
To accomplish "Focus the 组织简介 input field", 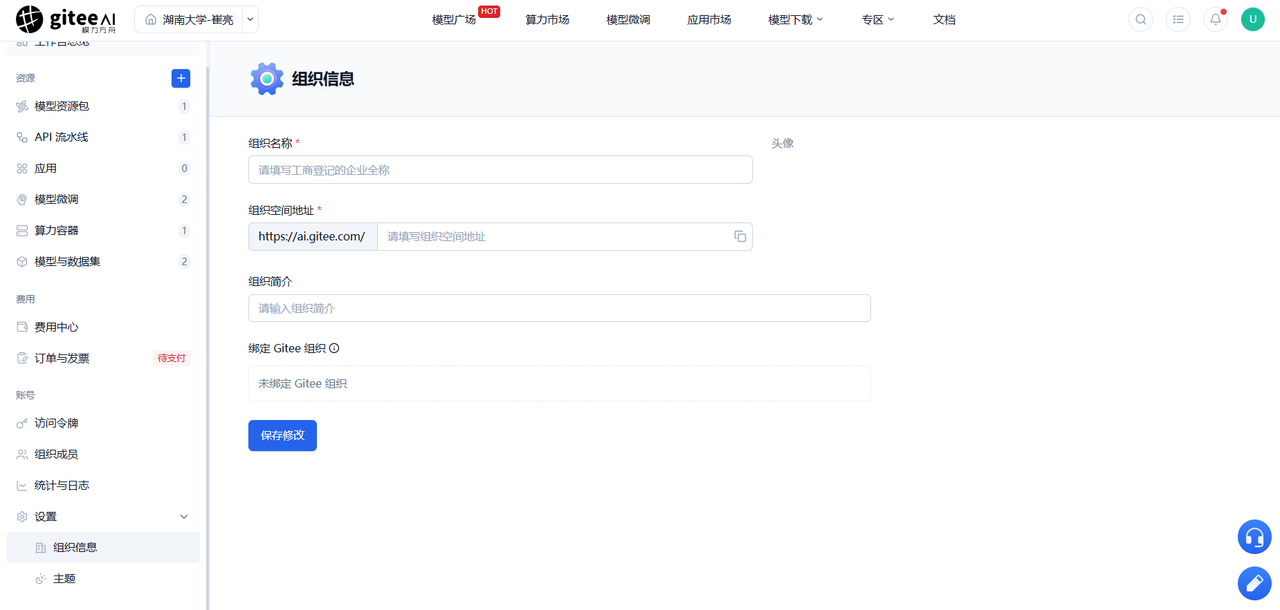I will (559, 308).
